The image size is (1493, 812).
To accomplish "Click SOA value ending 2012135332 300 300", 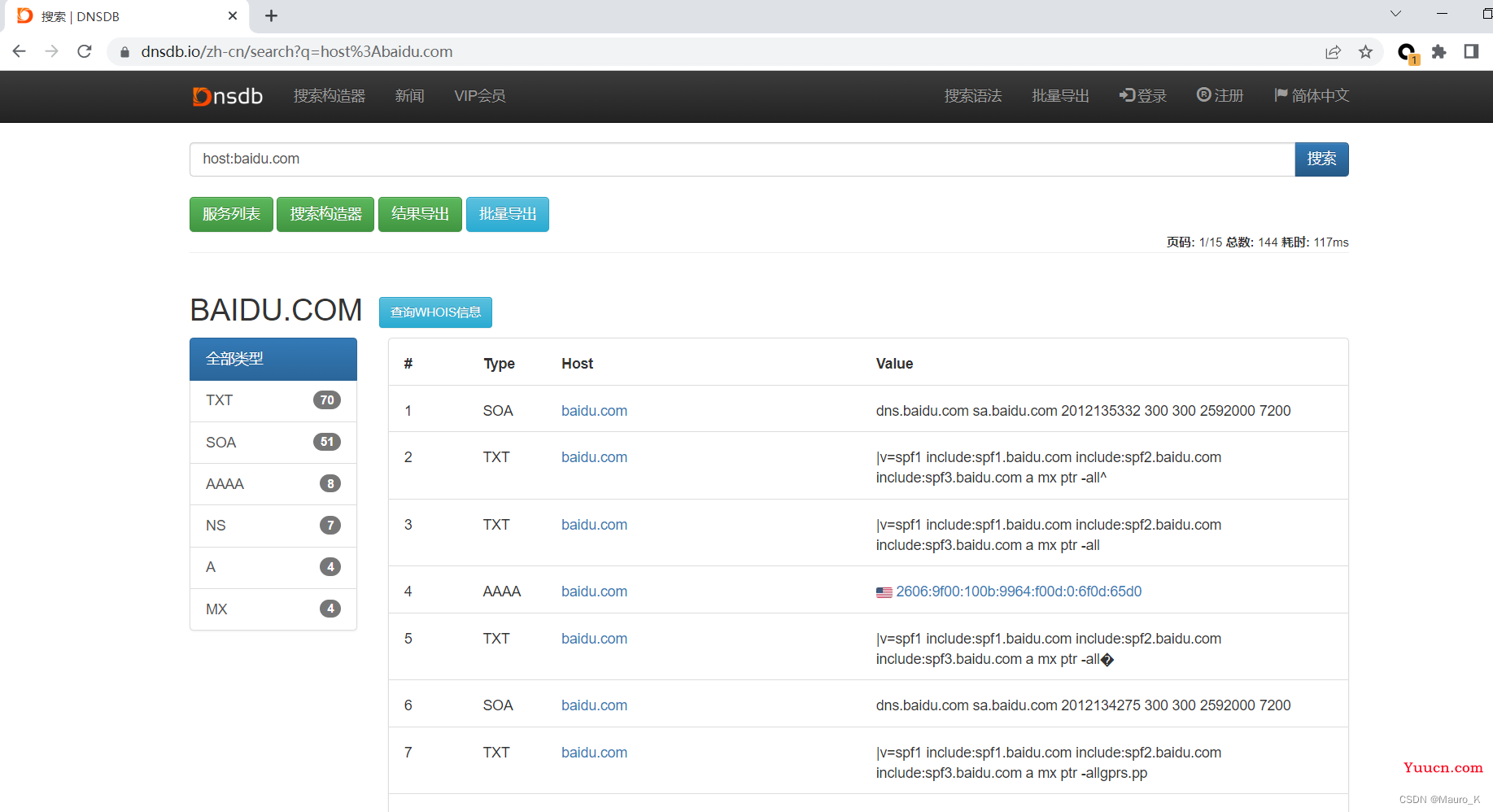I will [1083, 411].
